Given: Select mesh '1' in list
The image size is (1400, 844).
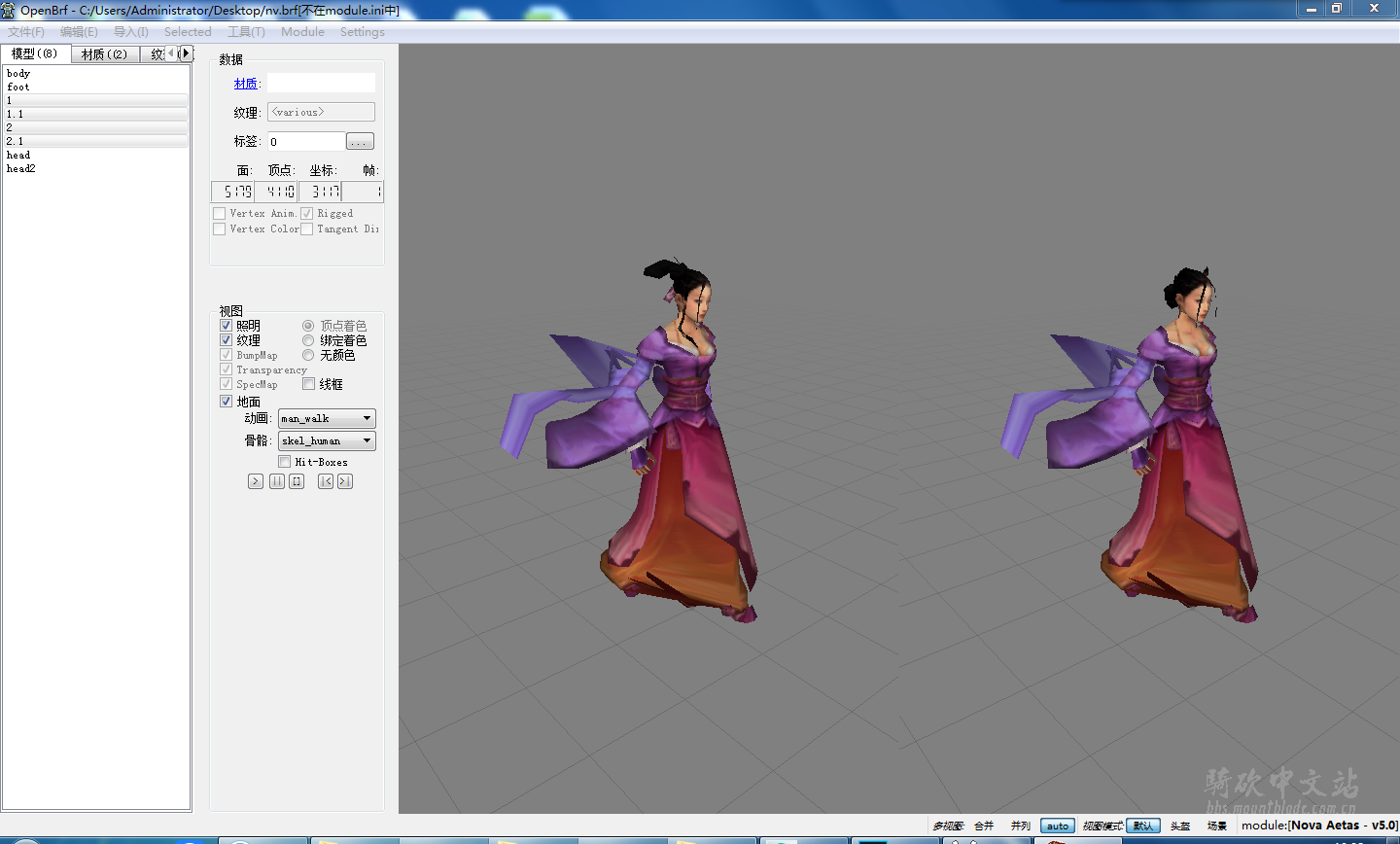Looking at the screenshot, I should [95, 100].
